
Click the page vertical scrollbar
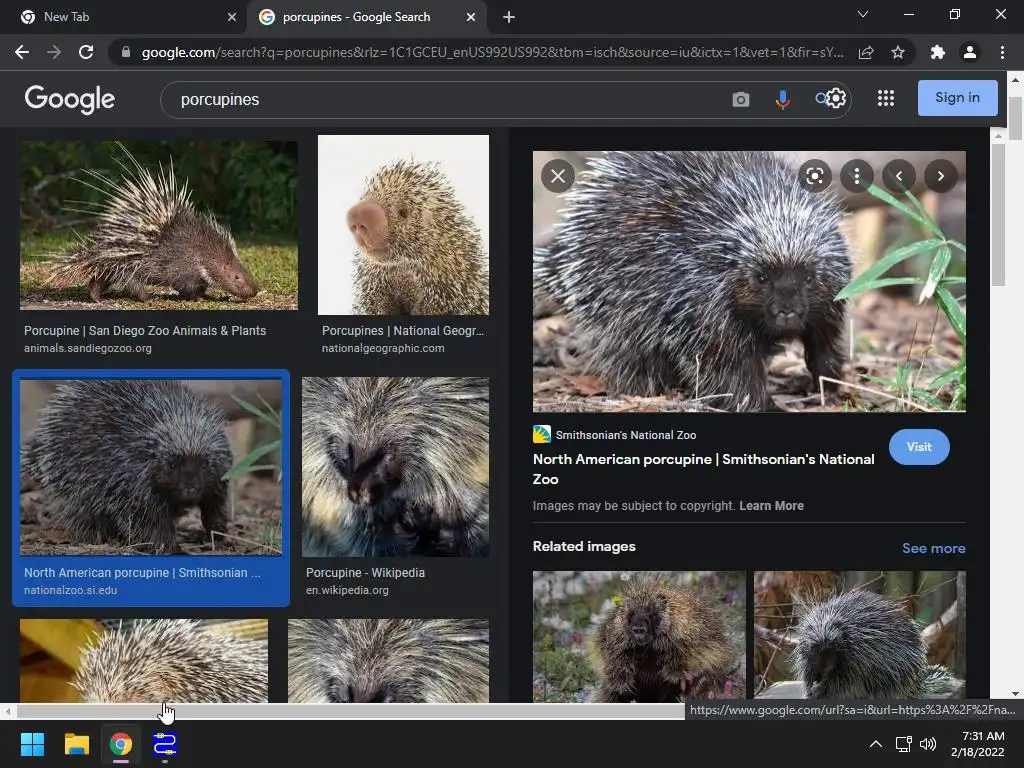(x=1015, y=120)
